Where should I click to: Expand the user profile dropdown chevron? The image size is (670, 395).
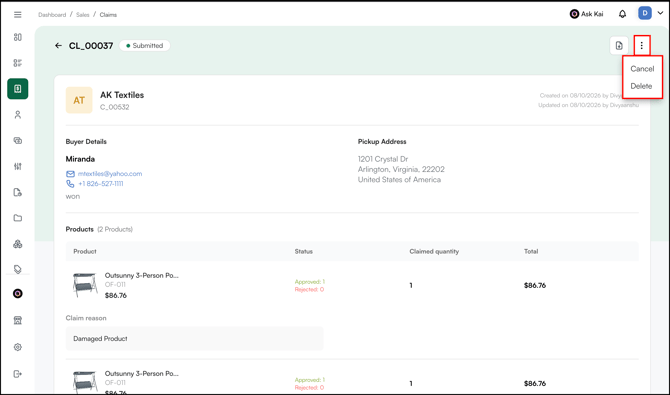(660, 14)
